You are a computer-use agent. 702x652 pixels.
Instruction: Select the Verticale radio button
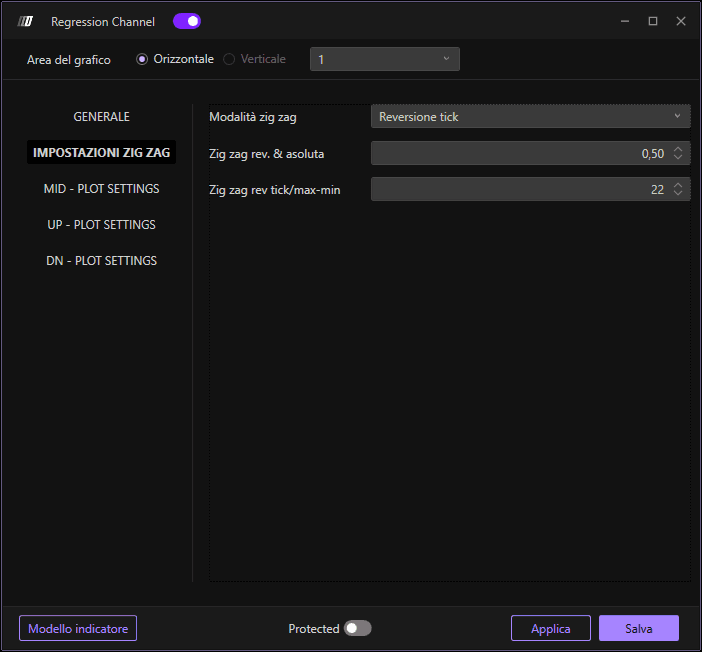click(229, 59)
